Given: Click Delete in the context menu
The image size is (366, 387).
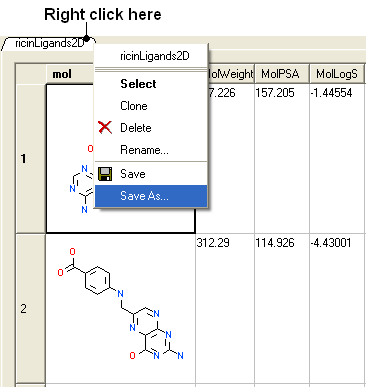Looking at the screenshot, I should pyautogui.click(x=151, y=128).
